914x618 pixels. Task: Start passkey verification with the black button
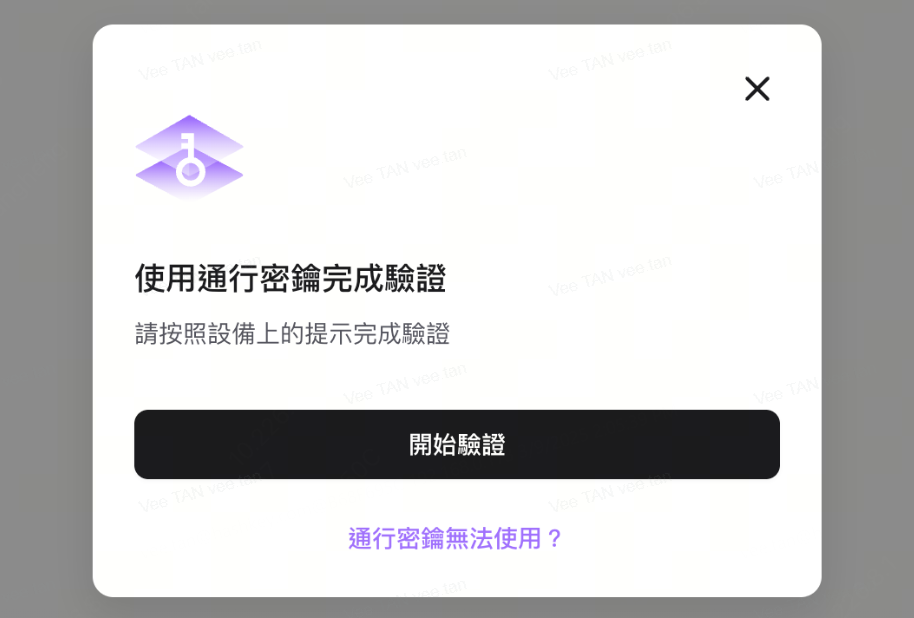click(457, 444)
